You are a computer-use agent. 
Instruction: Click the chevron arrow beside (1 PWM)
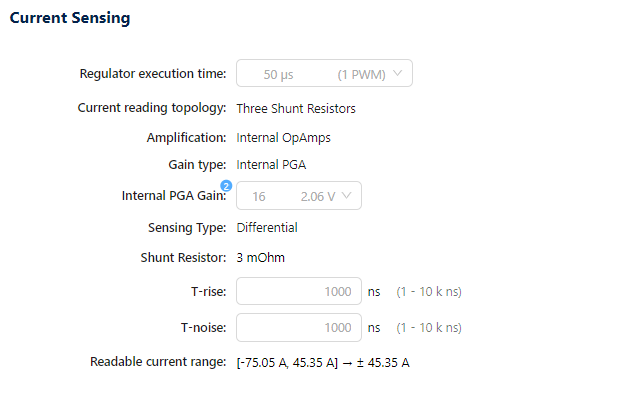(x=398, y=73)
